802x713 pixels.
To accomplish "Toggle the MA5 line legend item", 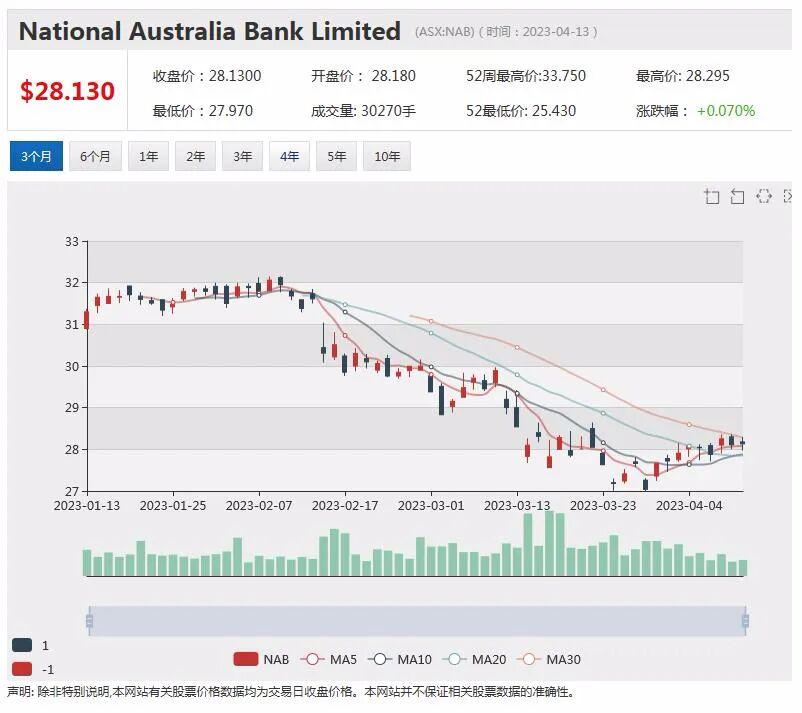I will (328, 659).
